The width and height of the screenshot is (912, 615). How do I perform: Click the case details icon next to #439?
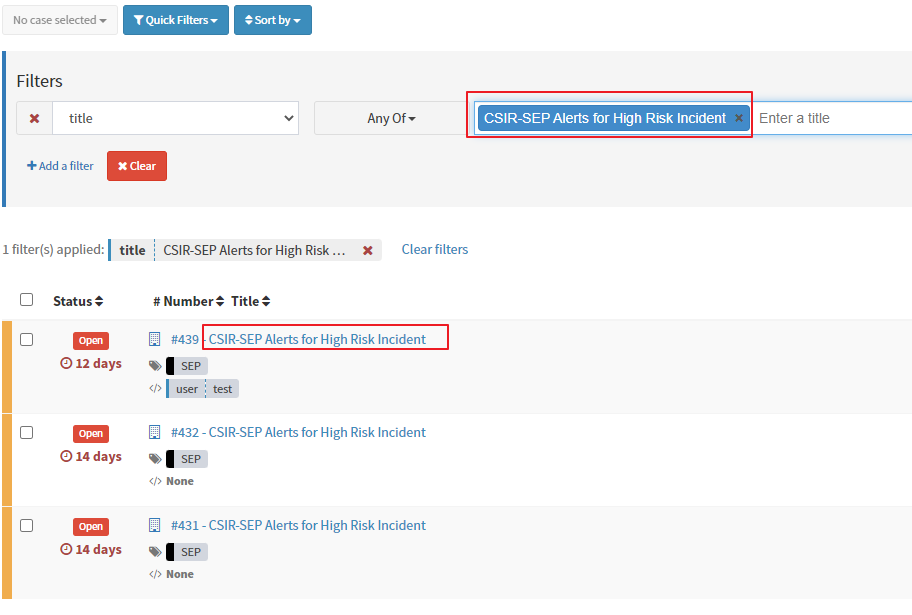(154, 338)
